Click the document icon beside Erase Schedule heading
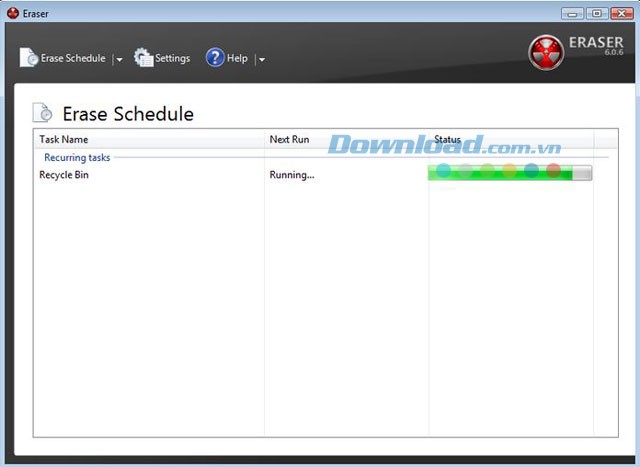 pos(43,113)
